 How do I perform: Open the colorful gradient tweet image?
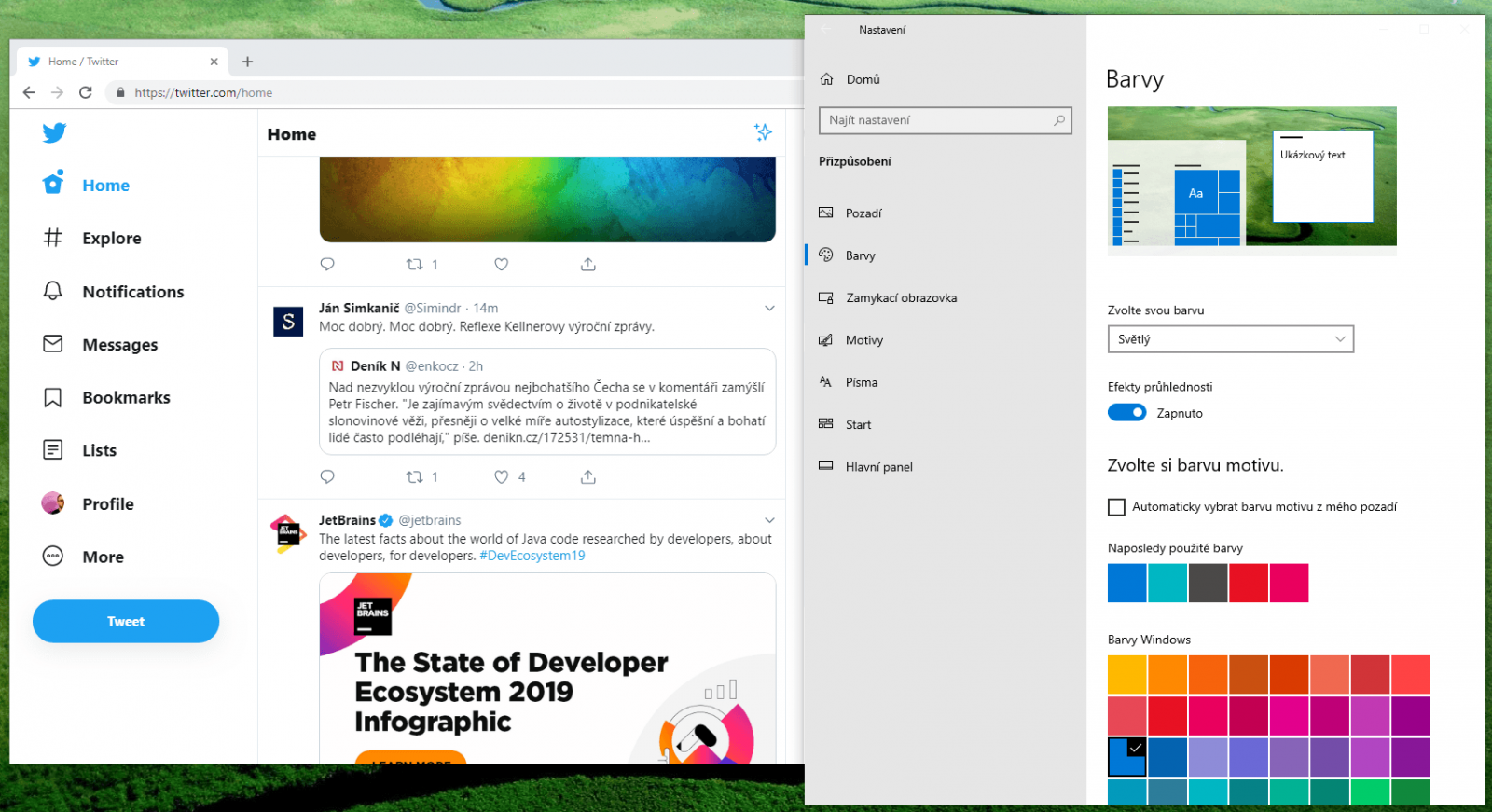(547, 199)
